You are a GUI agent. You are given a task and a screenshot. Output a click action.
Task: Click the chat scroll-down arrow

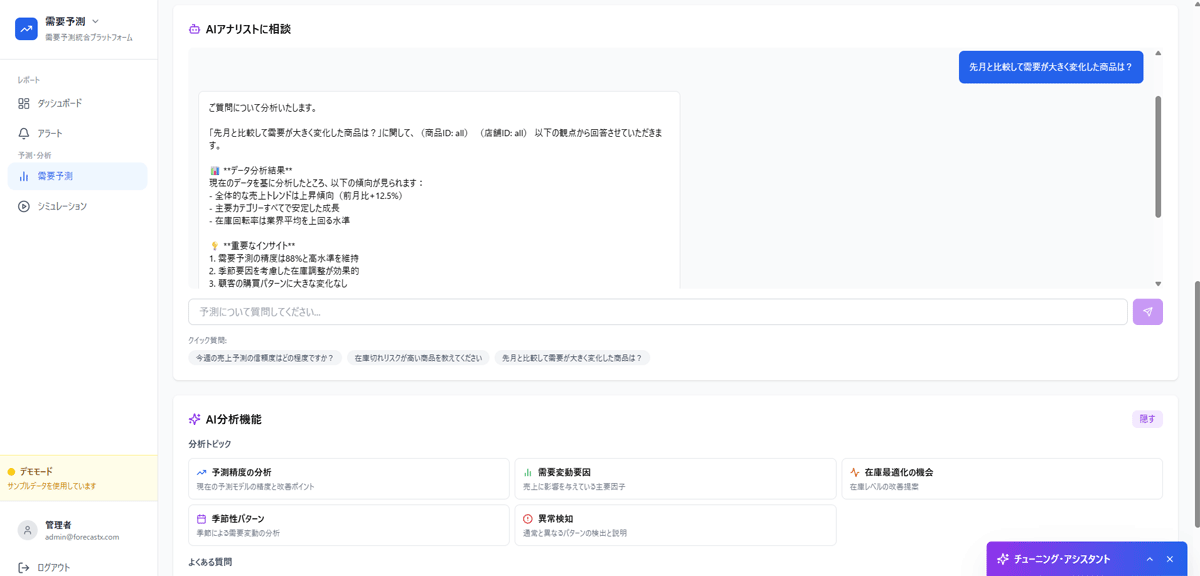(1158, 284)
